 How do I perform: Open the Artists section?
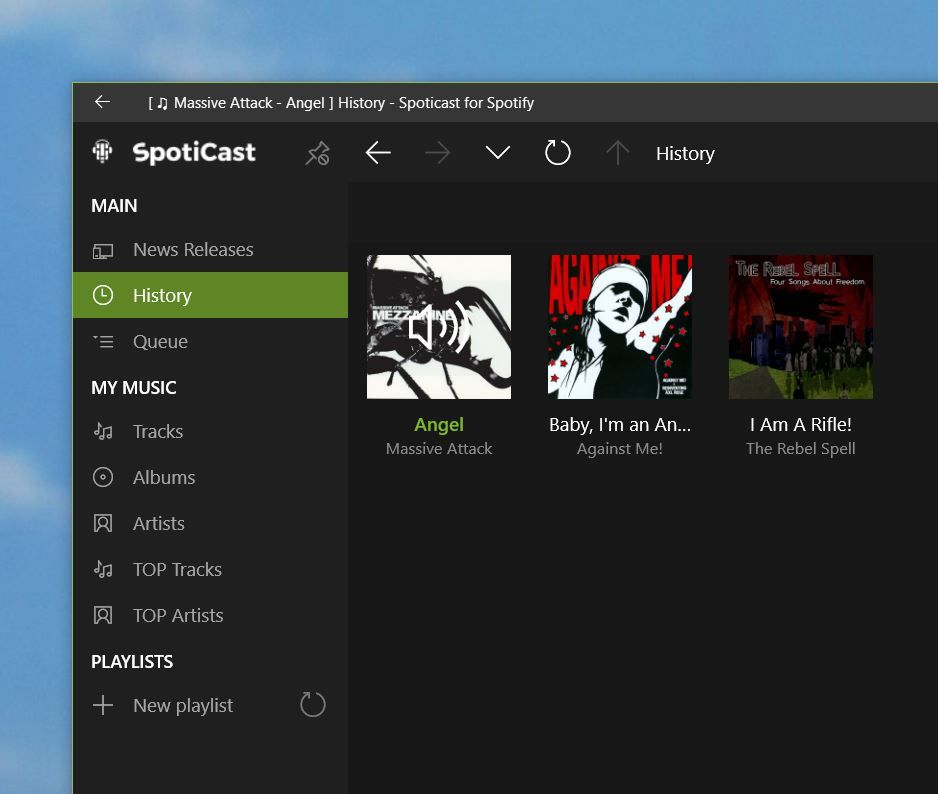(210, 524)
